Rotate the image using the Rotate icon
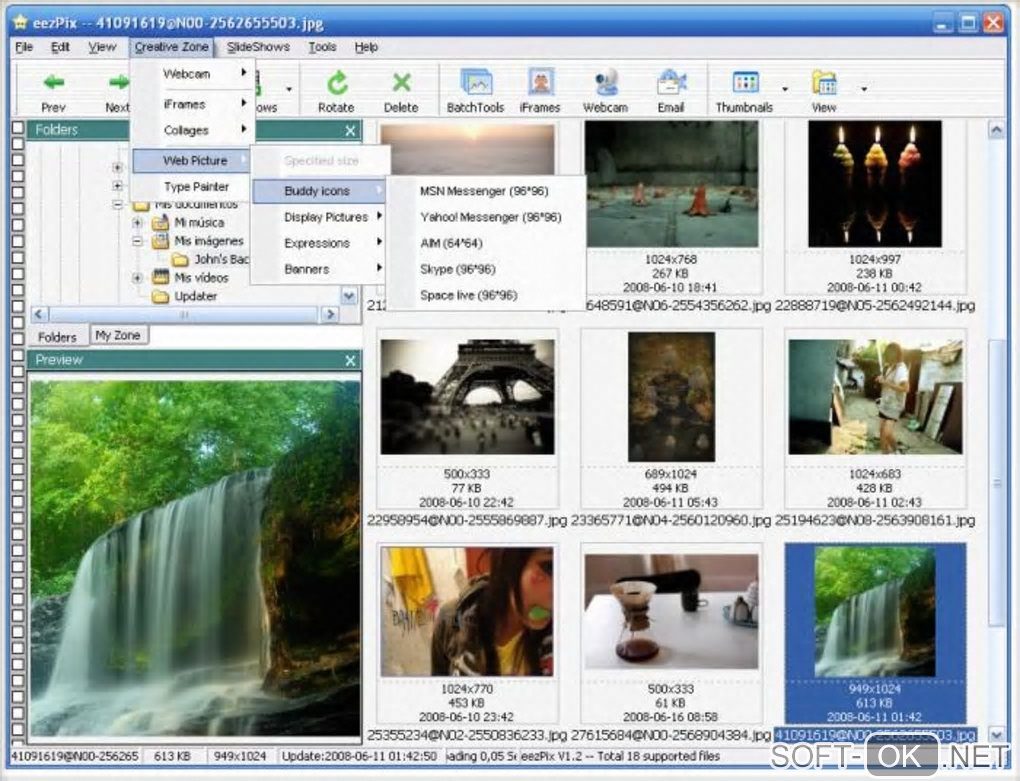Screen dimensions: 1020x781 coord(336,83)
